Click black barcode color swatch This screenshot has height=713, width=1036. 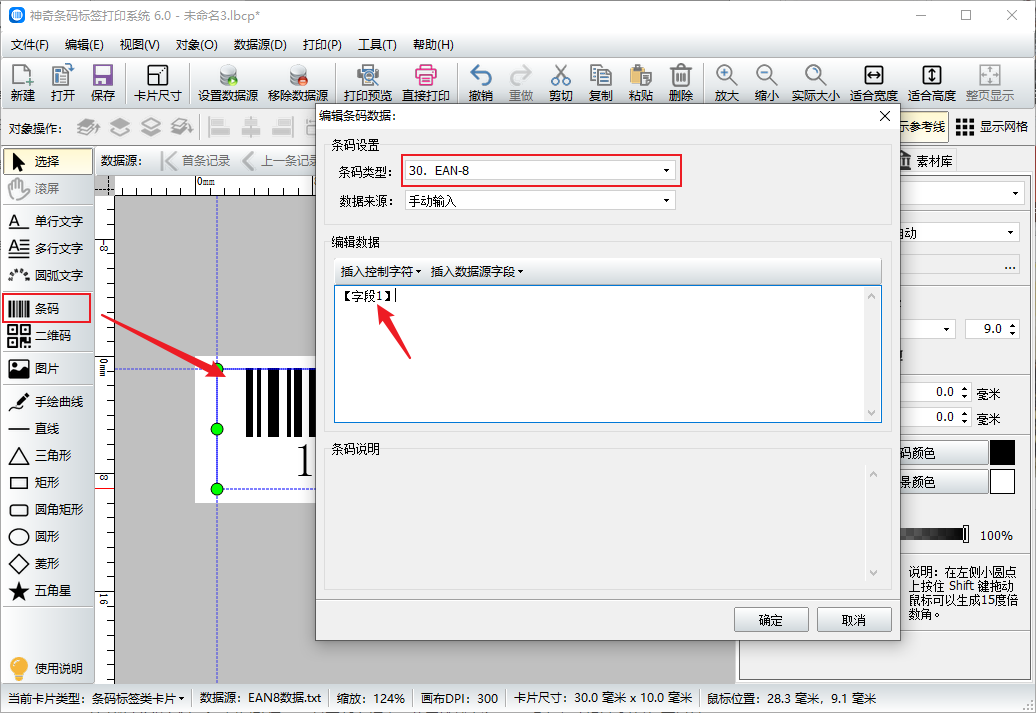[1002, 453]
